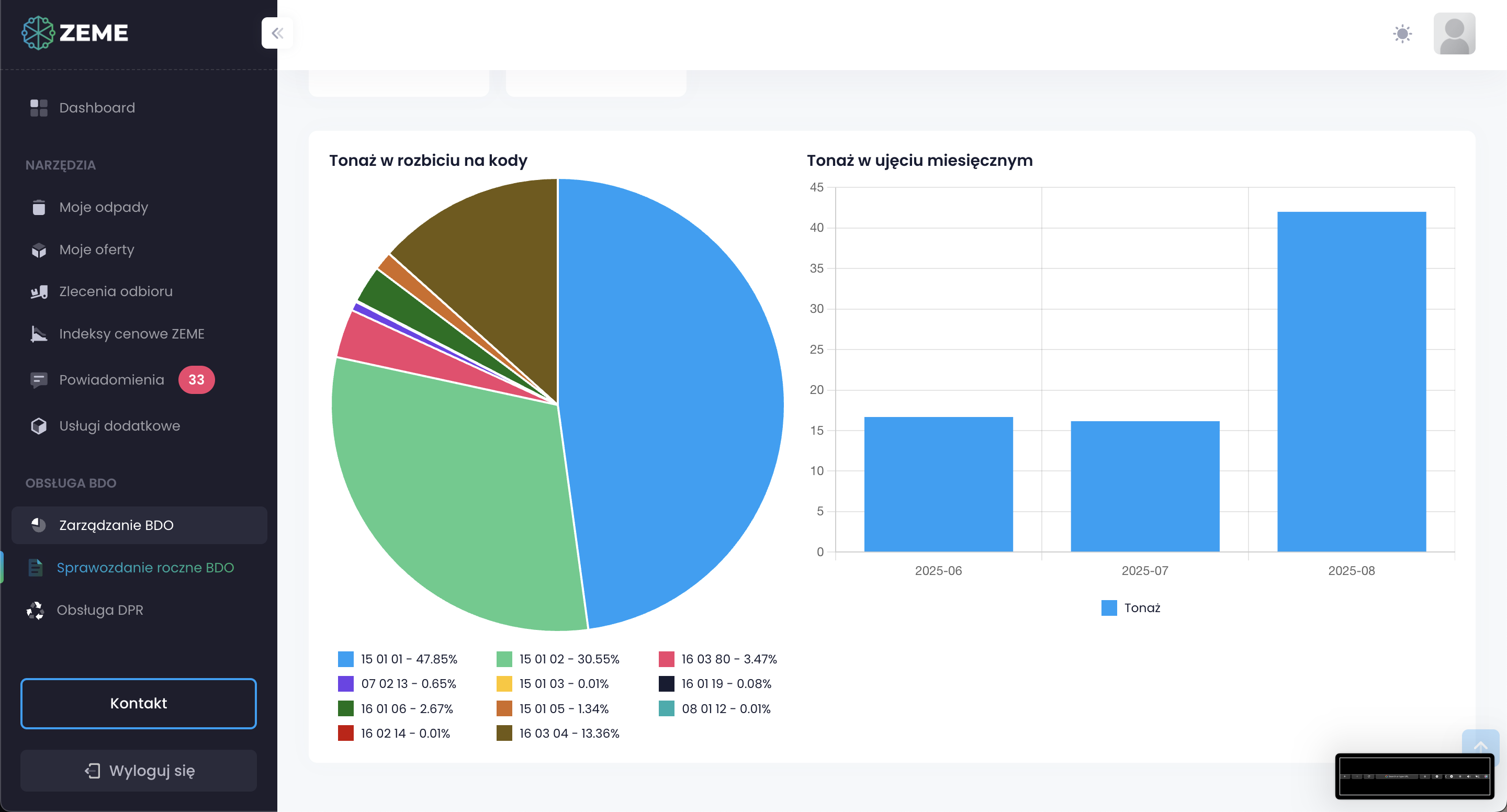Click Usługi dodatkowe cube icon

click(39, 426)
